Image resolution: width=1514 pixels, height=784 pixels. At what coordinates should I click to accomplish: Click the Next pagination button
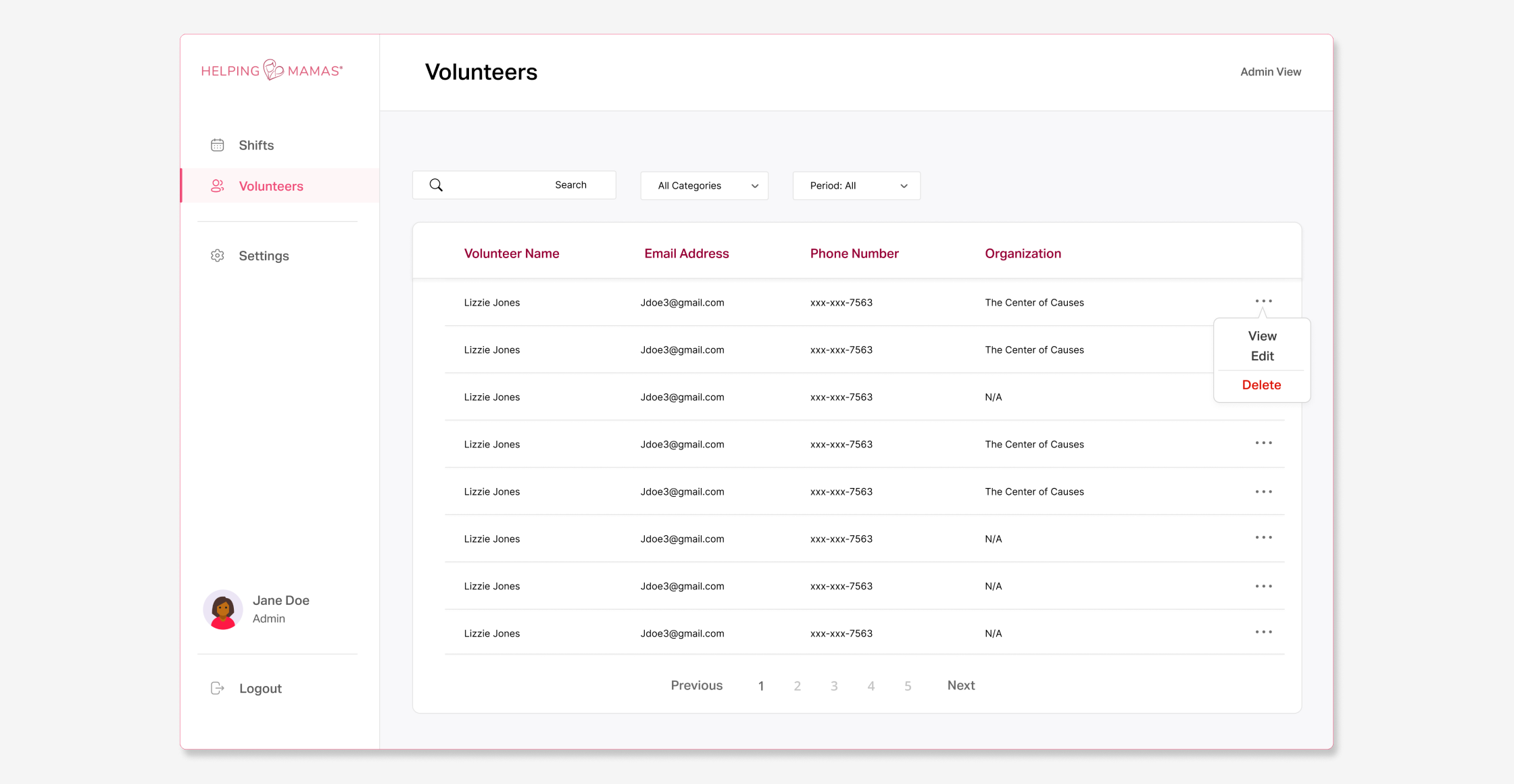tap(961, 685)
